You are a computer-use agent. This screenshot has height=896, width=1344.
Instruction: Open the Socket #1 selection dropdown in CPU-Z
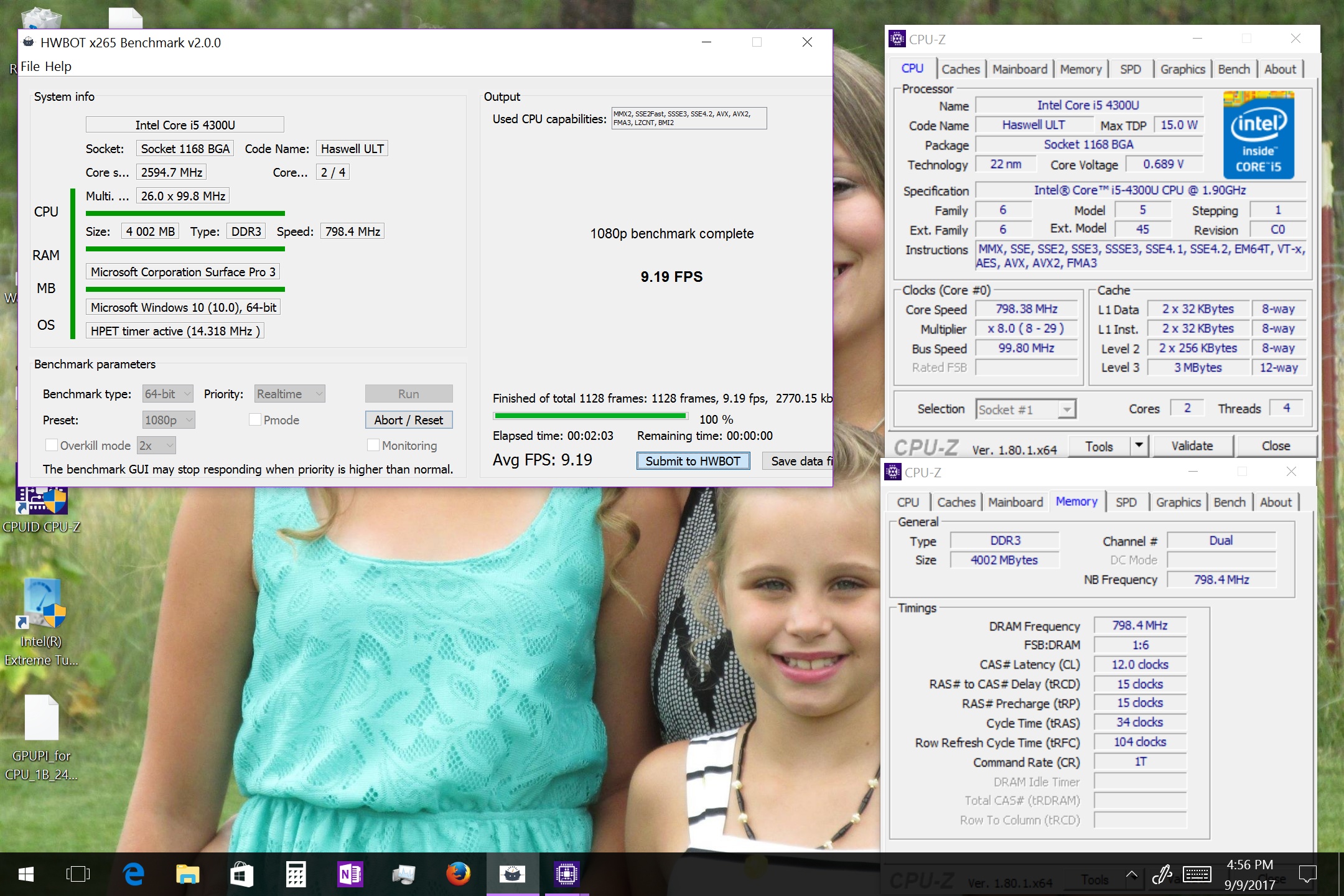tap(1025, 409)
